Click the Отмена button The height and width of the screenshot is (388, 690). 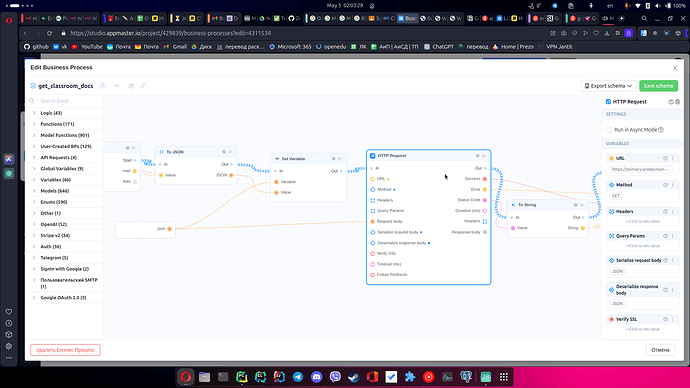tap(660, 350)
